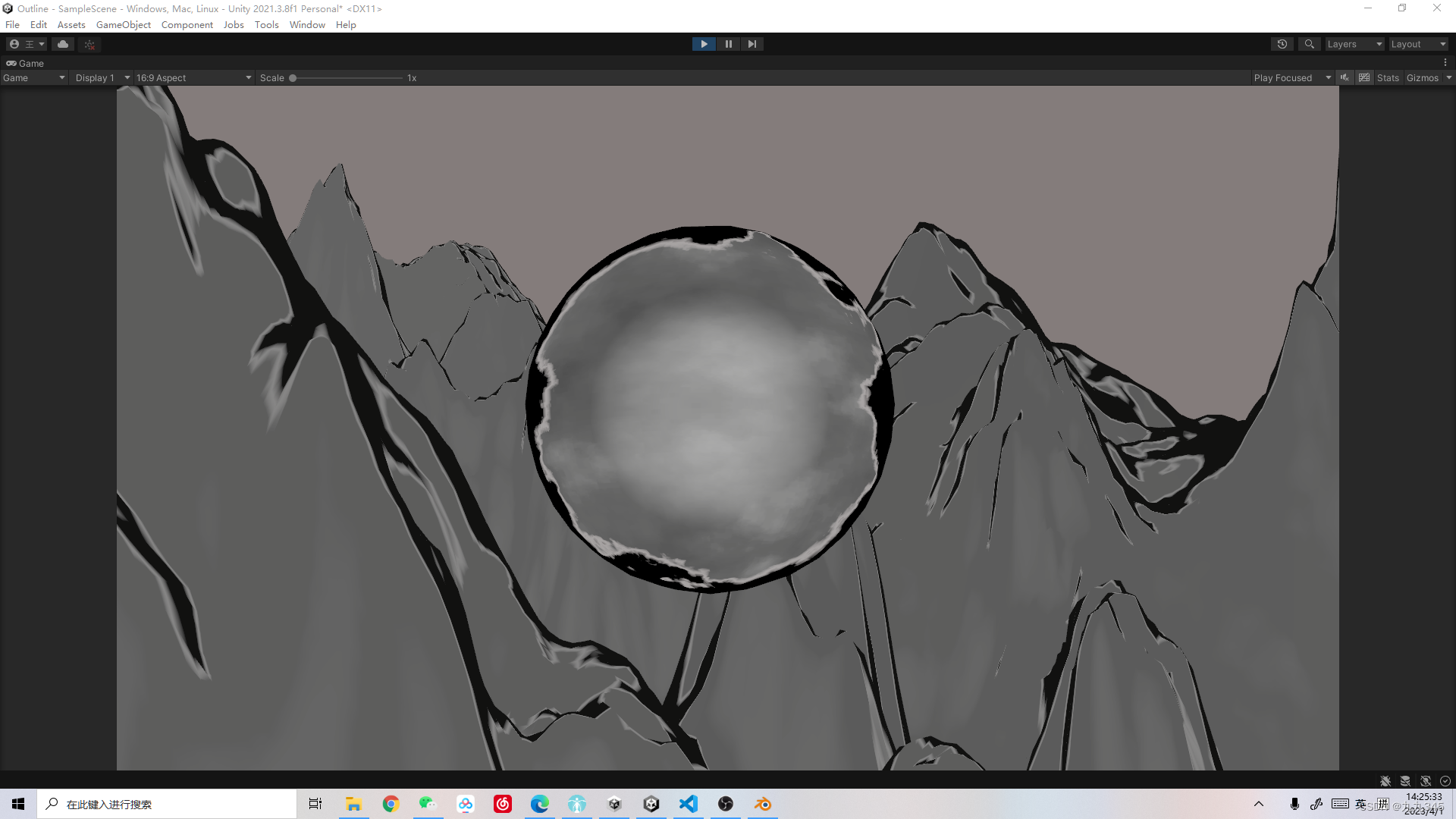1456x819 pixels.
Task: Click the Scale slider handle
Action: (293, 77)
